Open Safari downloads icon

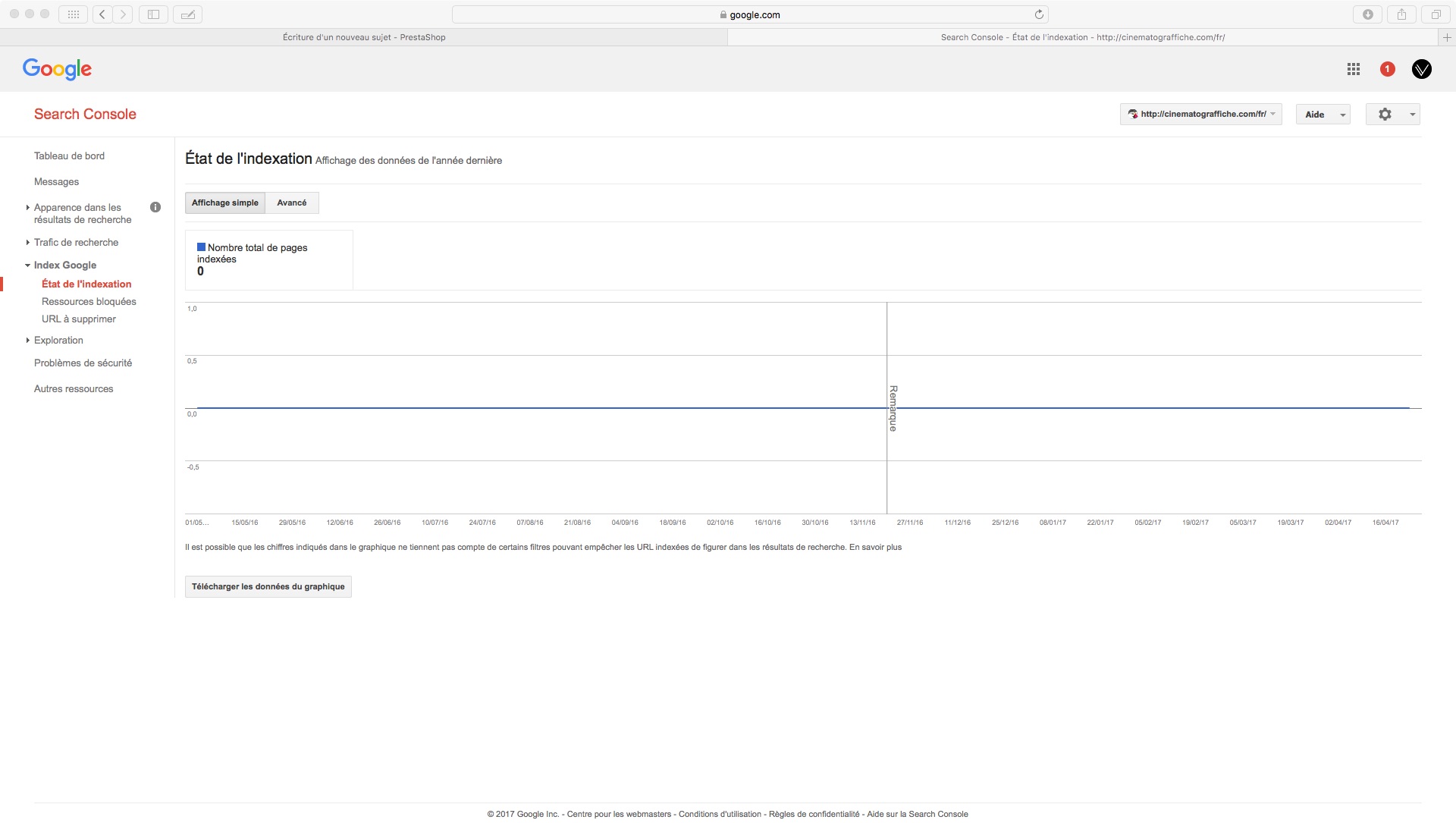1367,14
